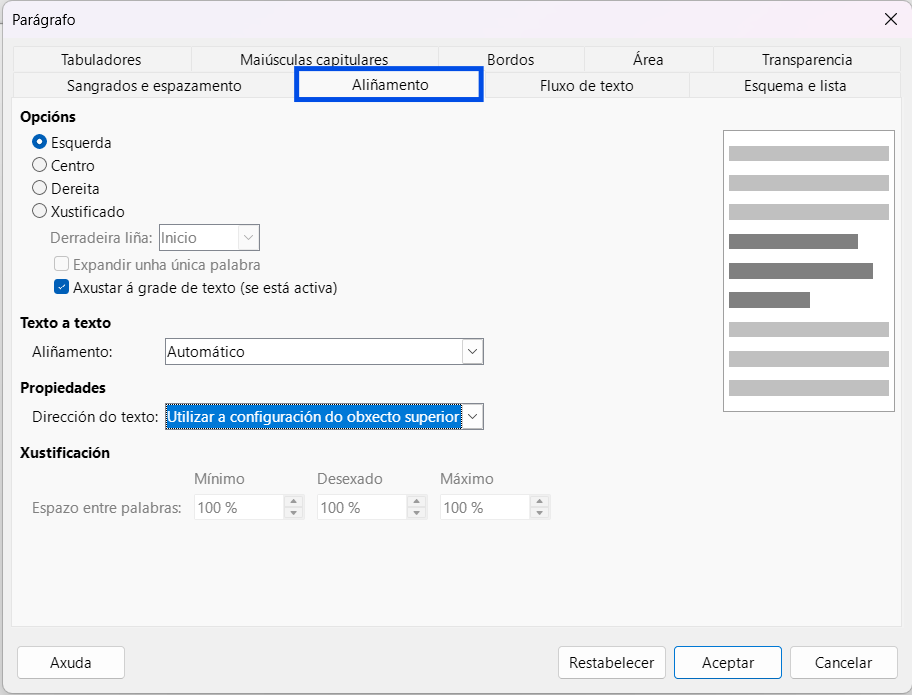
Task: Go to the Bordos tab
Action: click(x=511, y=59)
